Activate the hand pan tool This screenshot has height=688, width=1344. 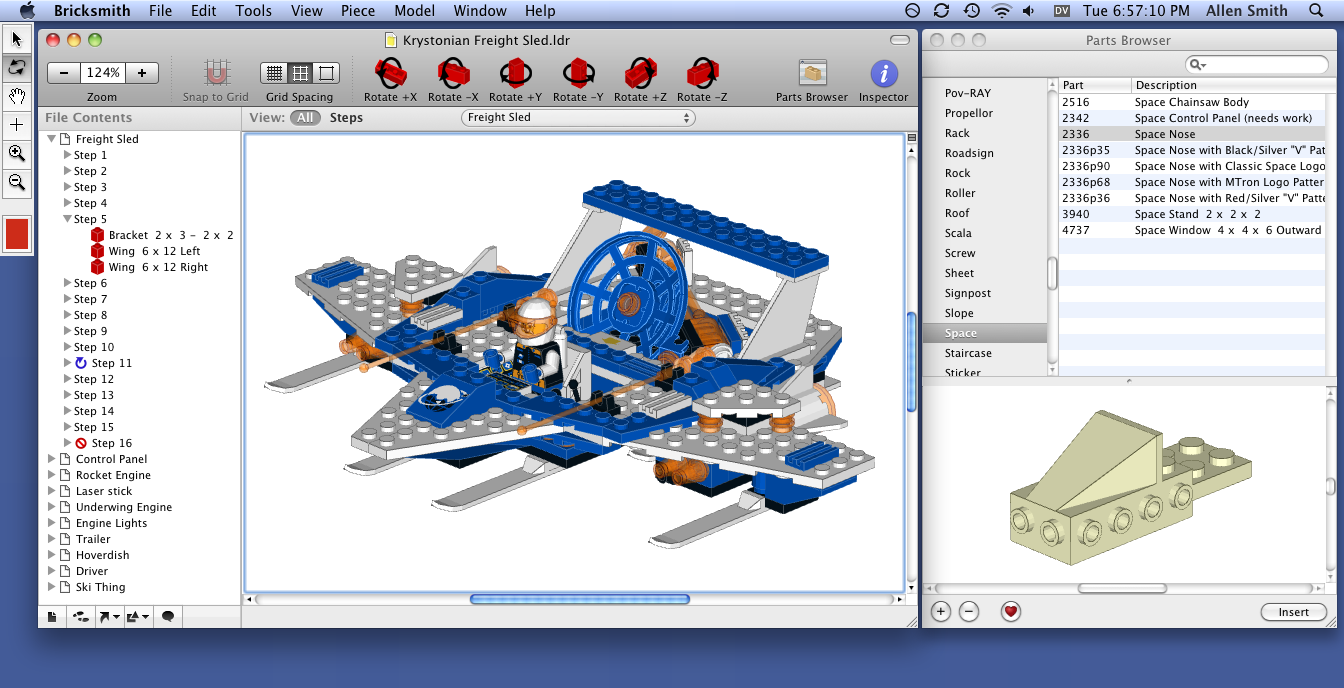point(15,96)
